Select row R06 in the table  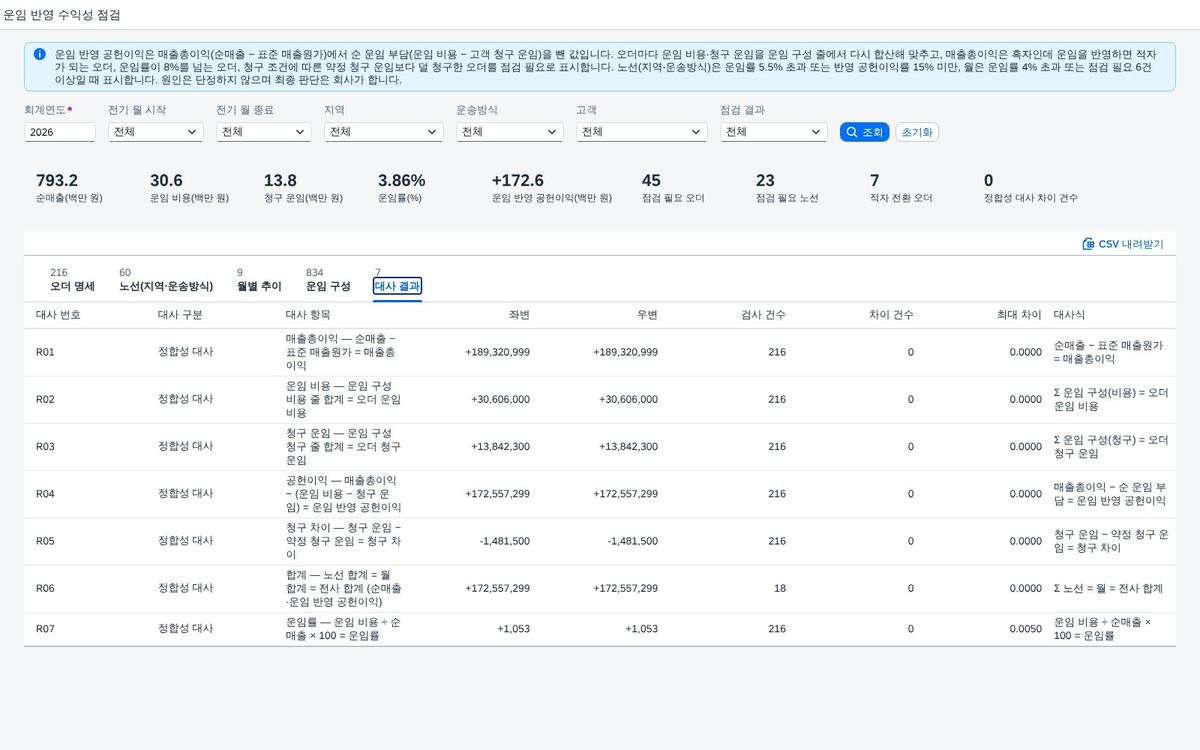click(600, 588)
